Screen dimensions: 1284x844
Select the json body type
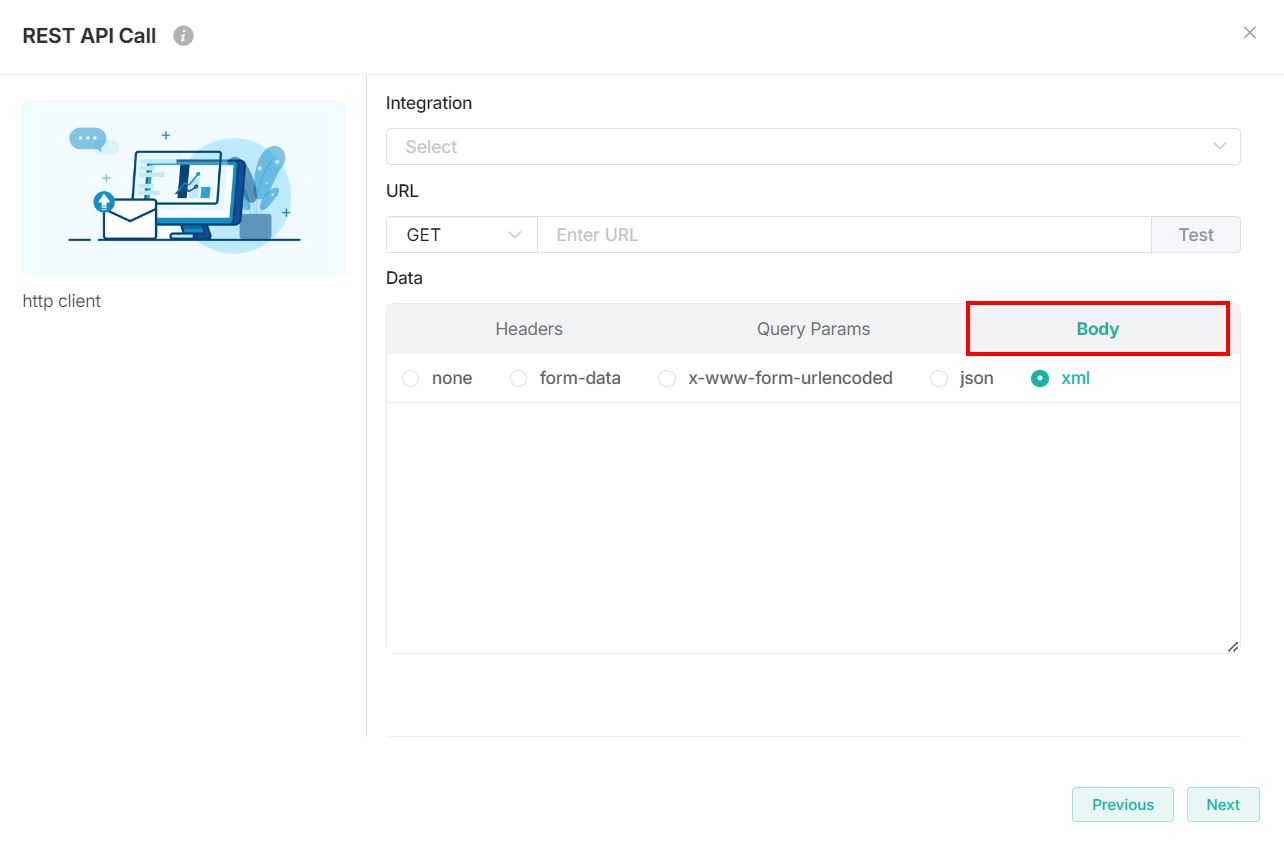click(x=939, y=379)
